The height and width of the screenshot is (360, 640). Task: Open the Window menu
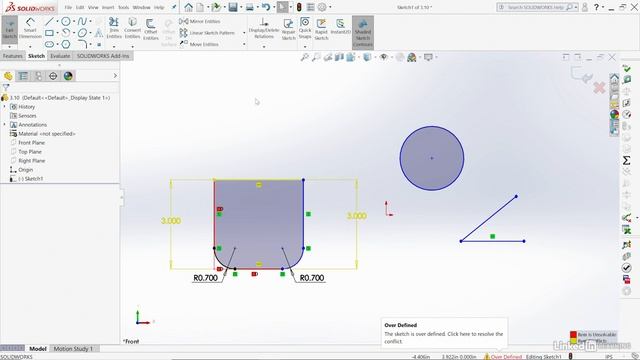coord(141,7)
